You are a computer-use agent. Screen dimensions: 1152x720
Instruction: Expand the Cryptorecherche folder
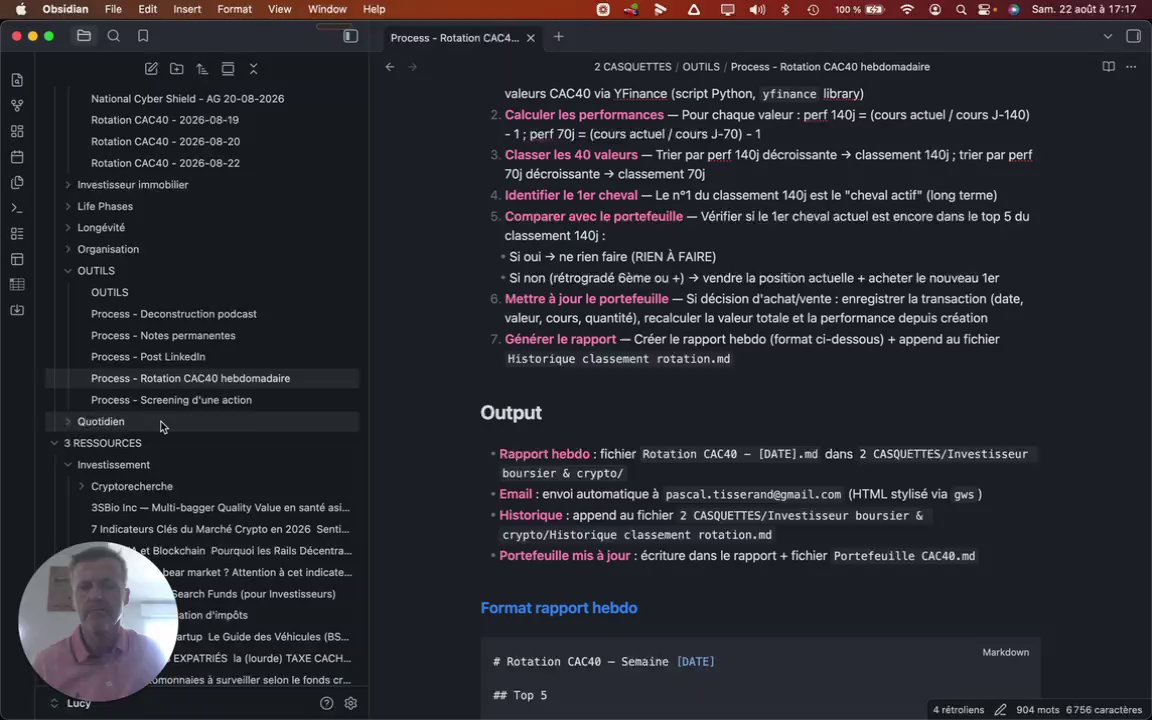(x=82, y=486)
